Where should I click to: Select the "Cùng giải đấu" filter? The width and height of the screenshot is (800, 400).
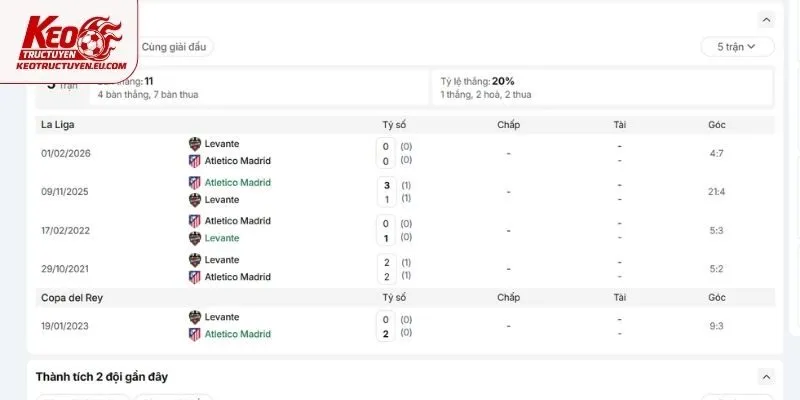[x=174, y=47]
